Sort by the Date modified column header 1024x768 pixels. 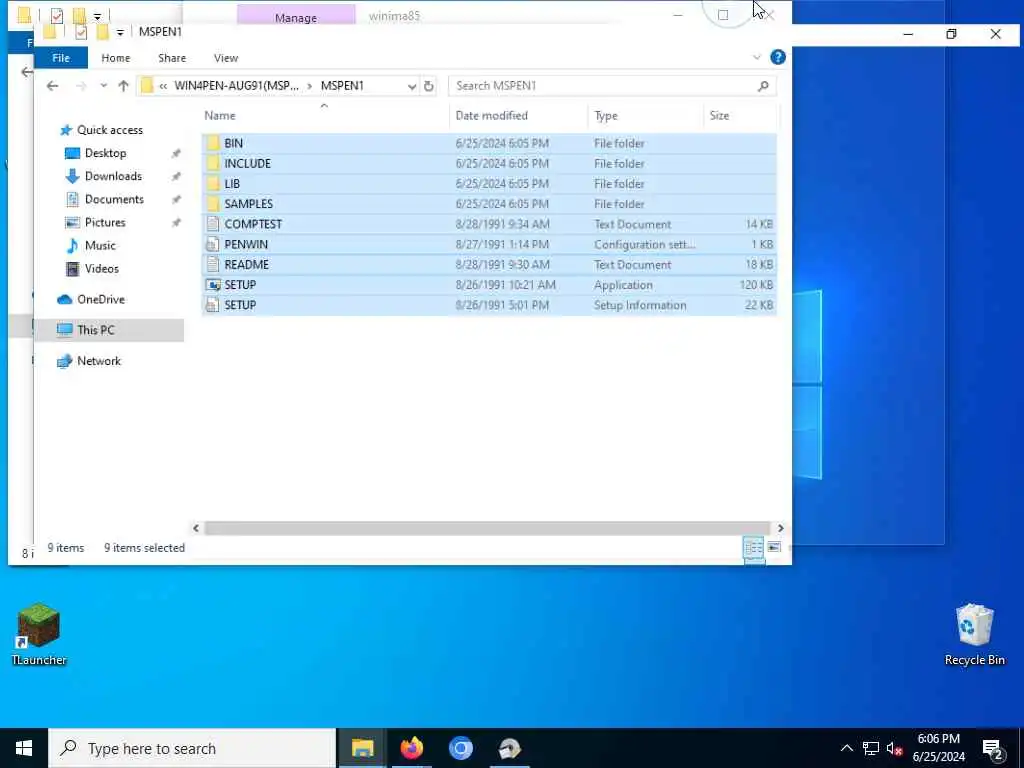pos(519,116)
